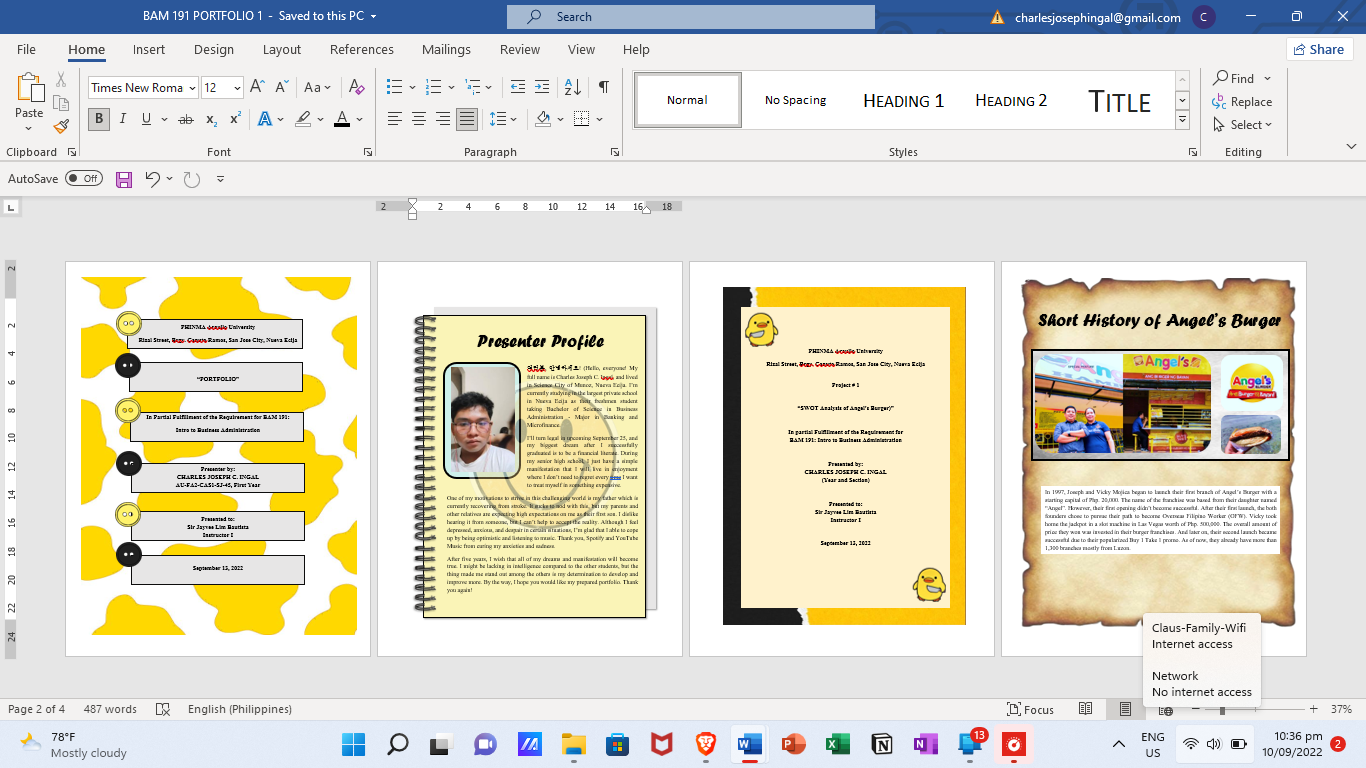Open the Review tab
The height and width of the screenshot is (768, 1366).
point(520,49)
